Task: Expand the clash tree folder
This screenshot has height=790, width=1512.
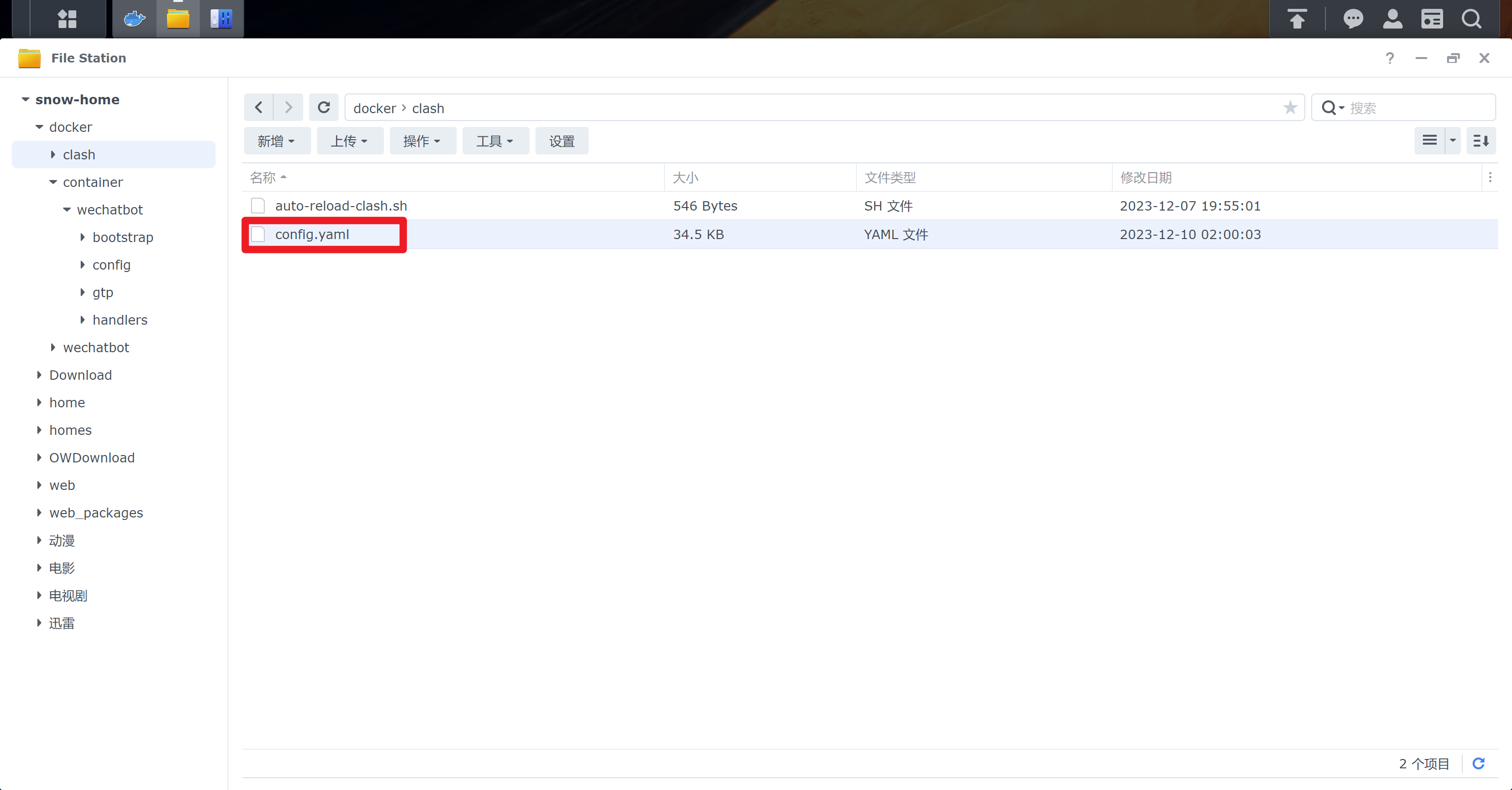Action: (x=53, y=155)
